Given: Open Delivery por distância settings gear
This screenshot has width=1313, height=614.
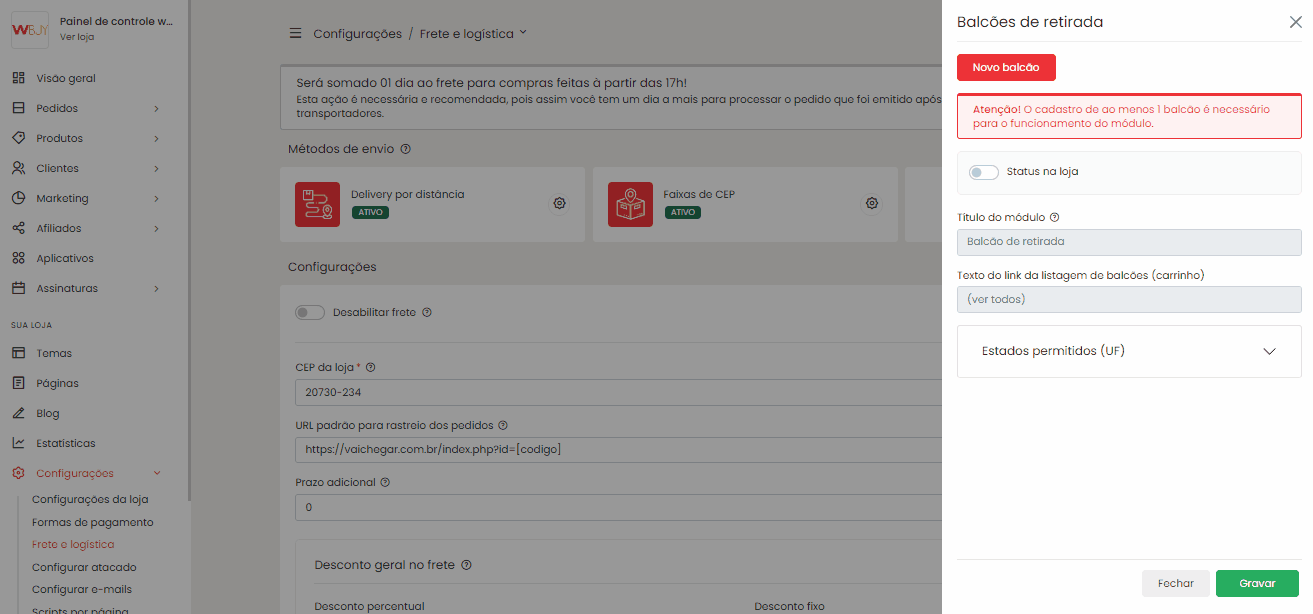Looking at the screenshot, I should [x=560, y=203].
